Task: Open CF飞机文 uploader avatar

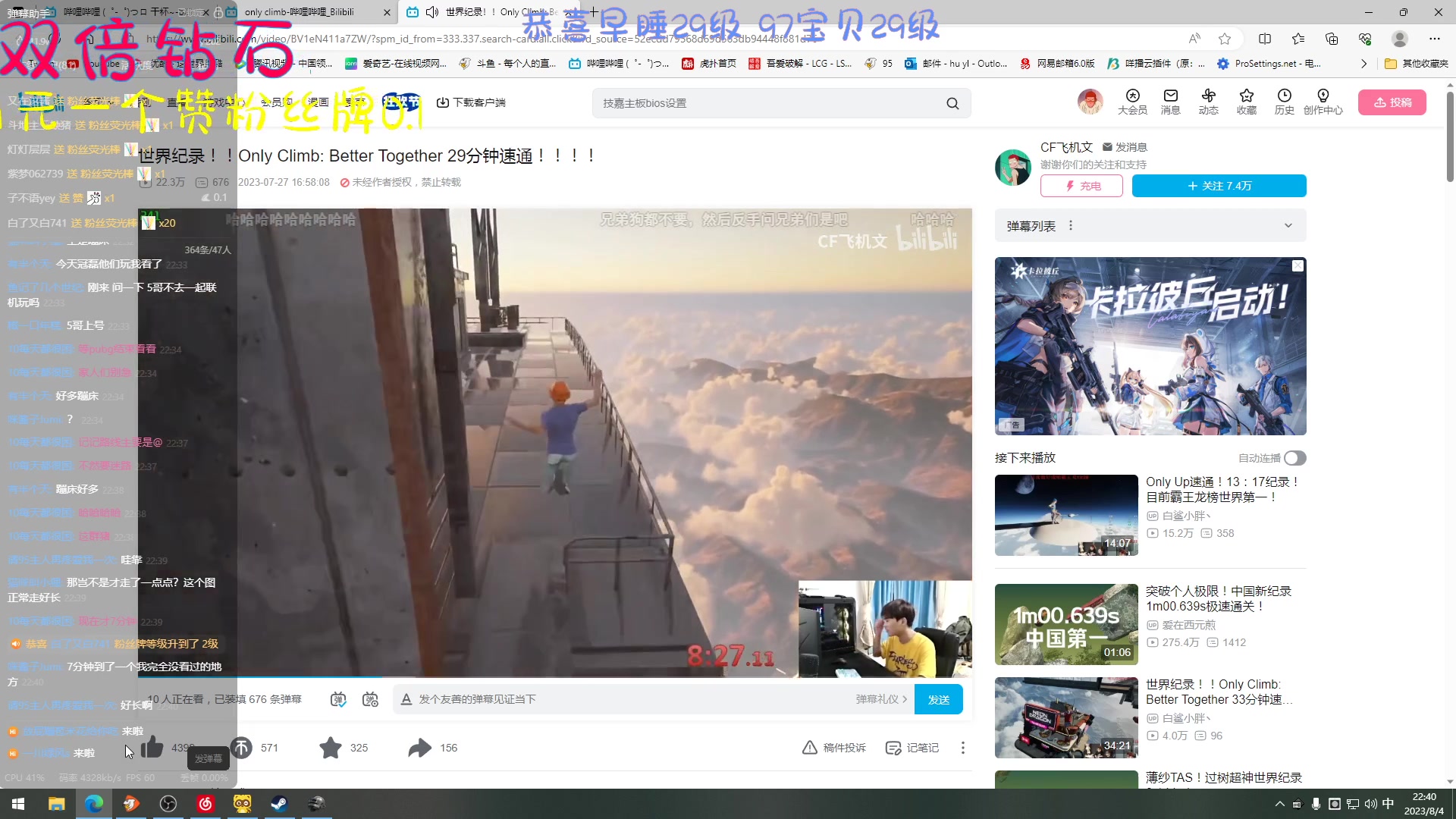Action: (x=1013, y=167)
